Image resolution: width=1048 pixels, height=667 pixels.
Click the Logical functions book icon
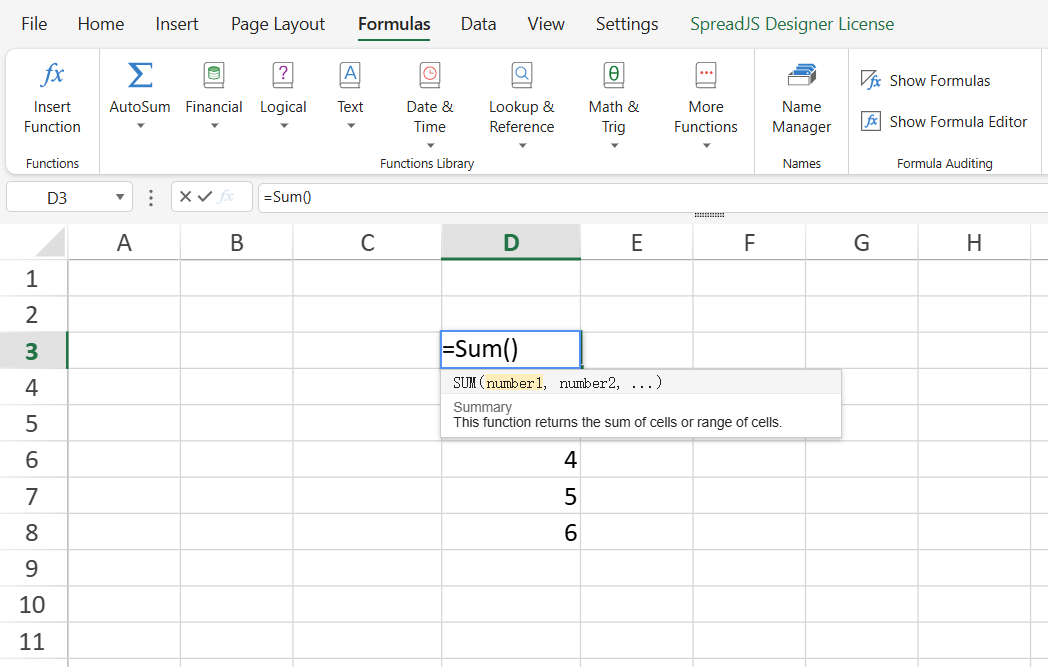click(283, 75)
